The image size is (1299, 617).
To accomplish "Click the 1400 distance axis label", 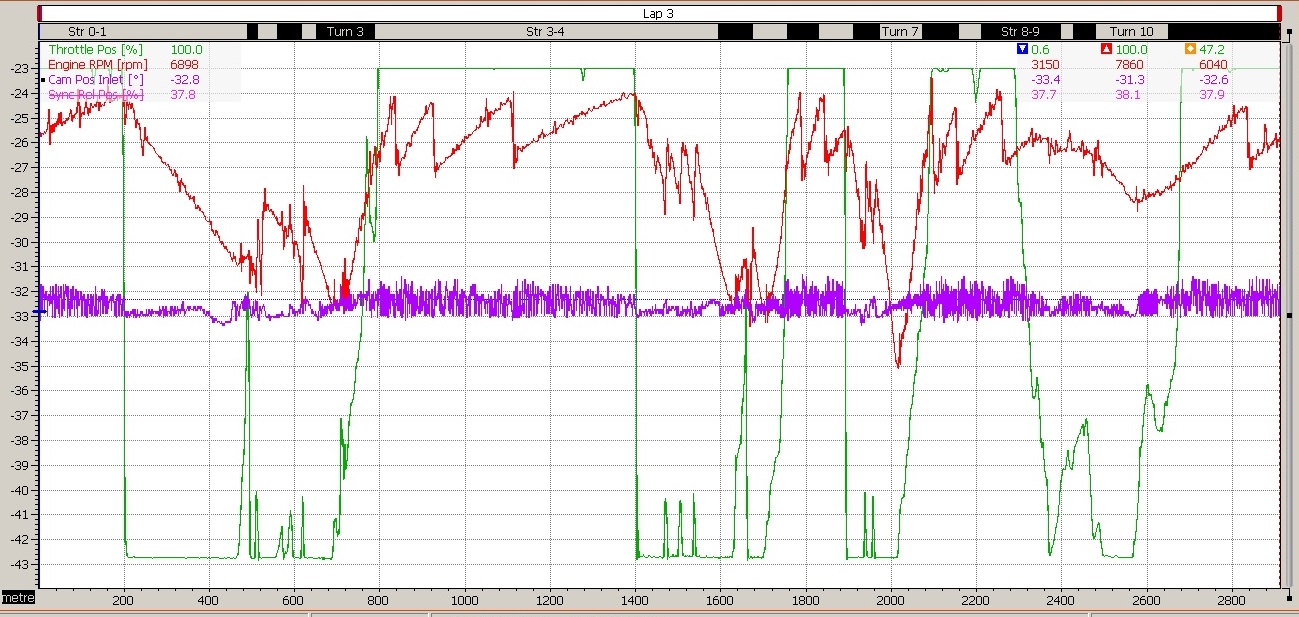I will coord(635,601).
